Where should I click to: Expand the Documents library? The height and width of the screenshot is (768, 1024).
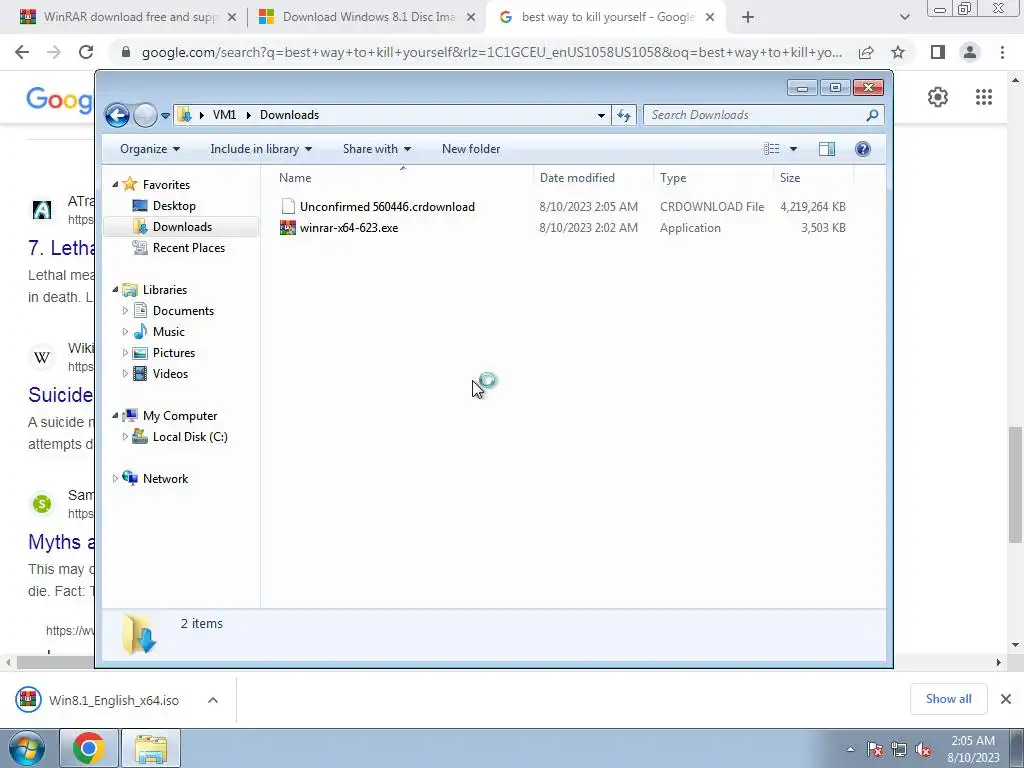pyautogui.click(x=125, y=311)
